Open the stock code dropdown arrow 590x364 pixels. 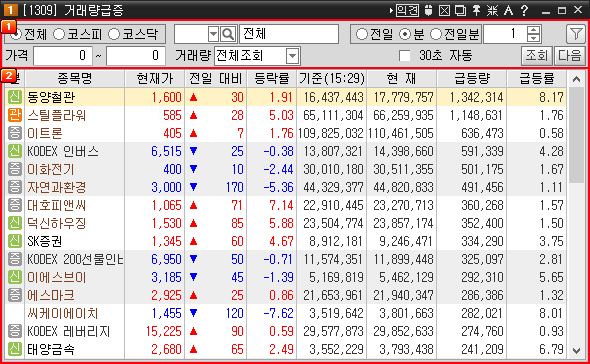pyautogui.click(x=213, y=34)
